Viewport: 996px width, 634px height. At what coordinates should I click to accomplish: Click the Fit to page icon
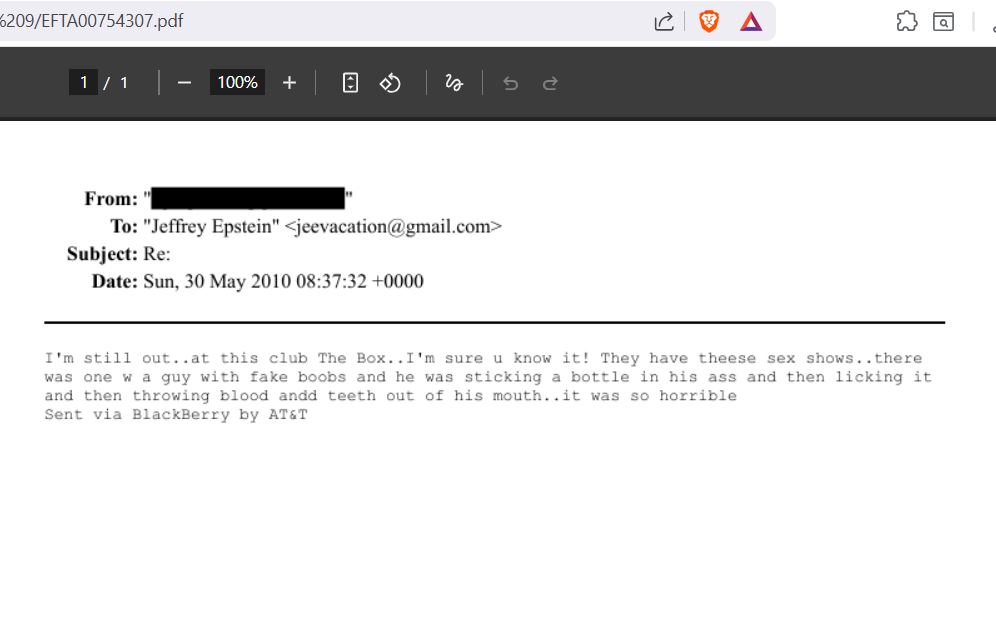[x=350, y=83]
